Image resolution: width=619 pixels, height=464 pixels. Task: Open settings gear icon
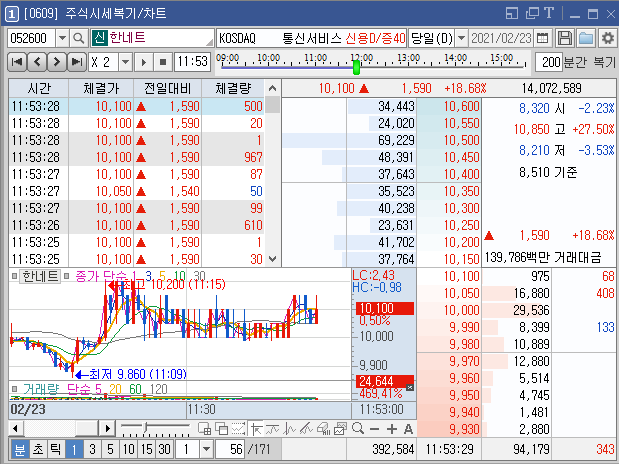[x=607, y=38]
